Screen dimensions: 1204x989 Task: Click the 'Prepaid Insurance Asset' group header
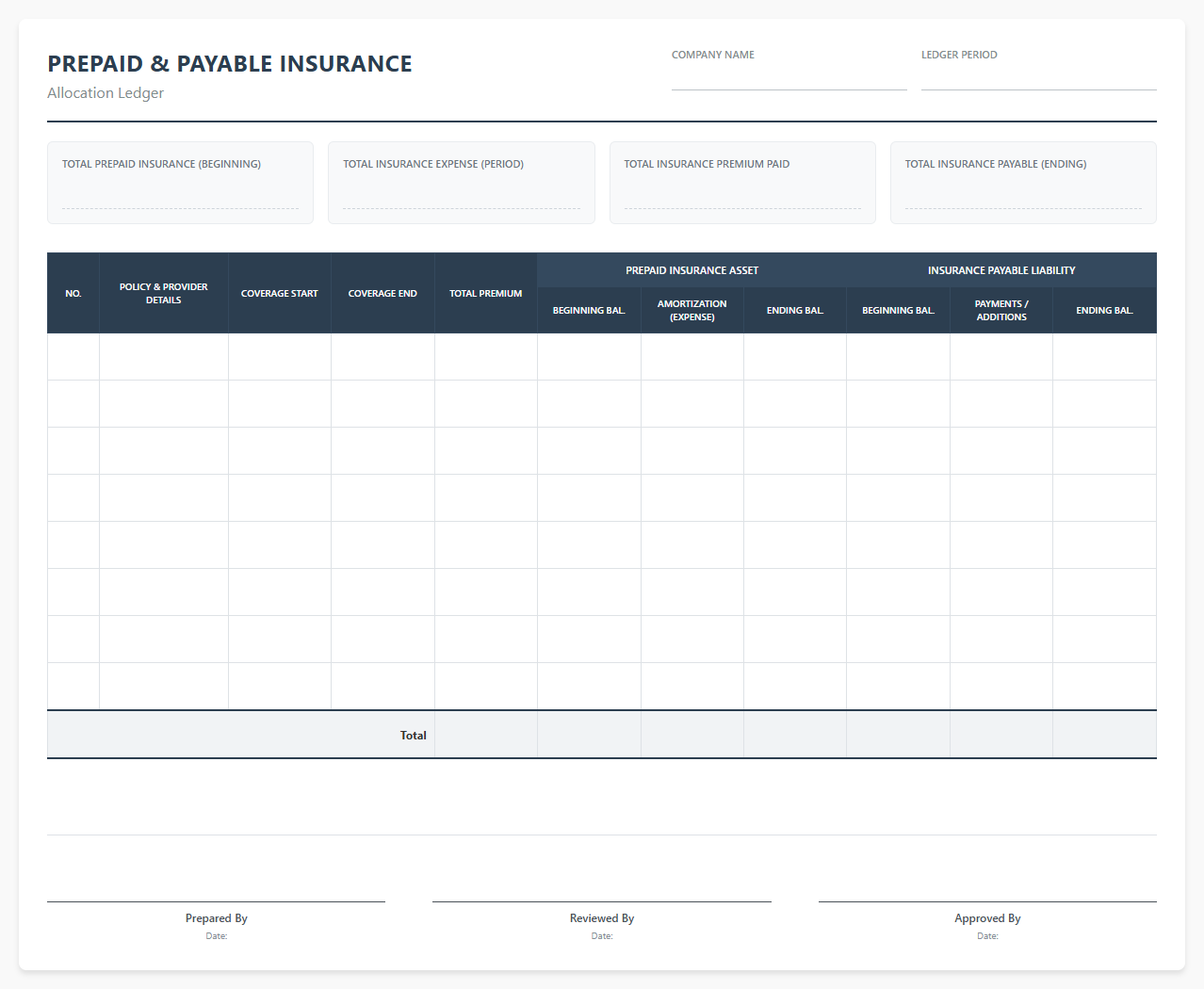pyautogui.click(x=691, y=270)
